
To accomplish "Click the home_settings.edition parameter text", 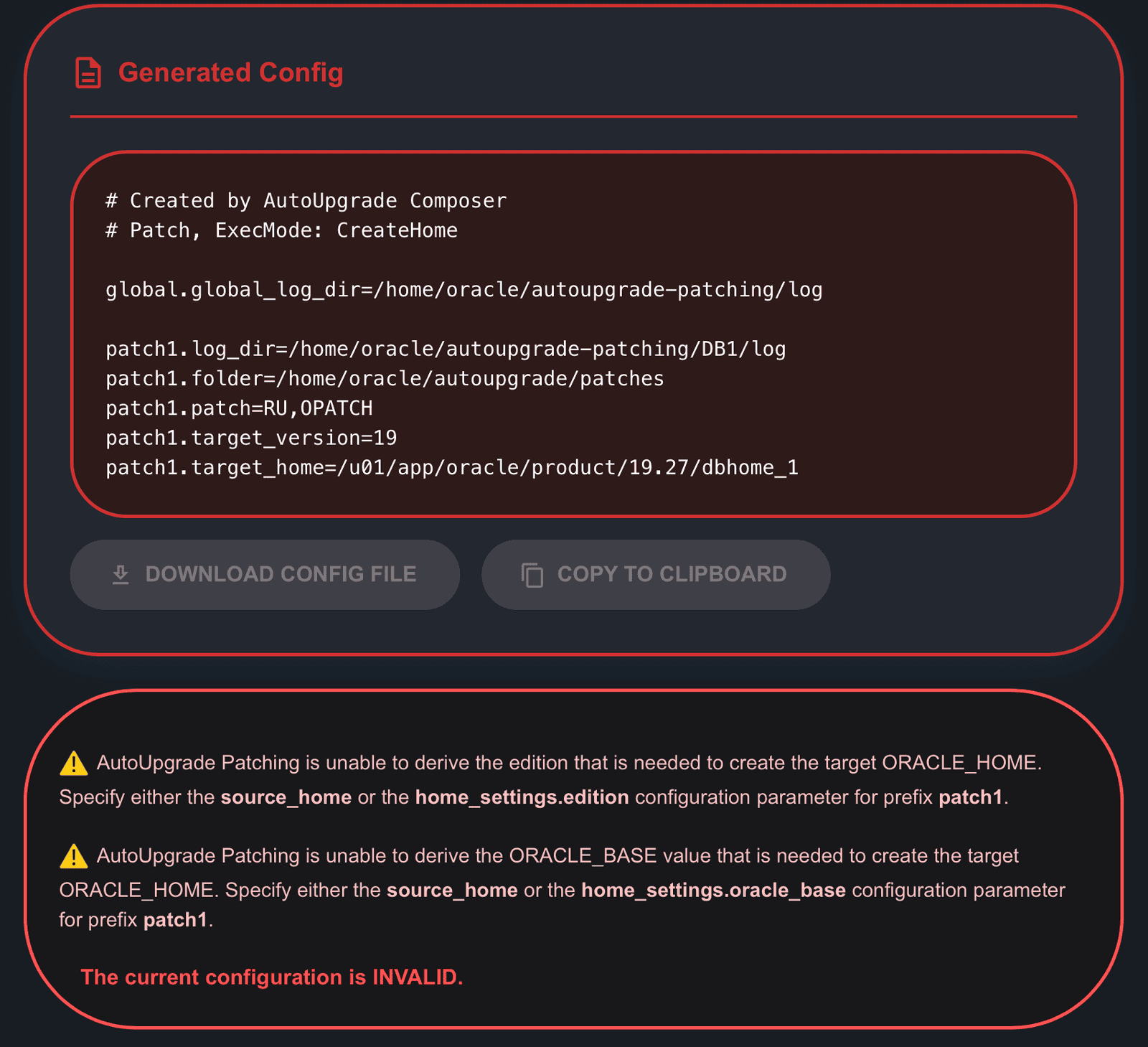I will coord(522,797).
